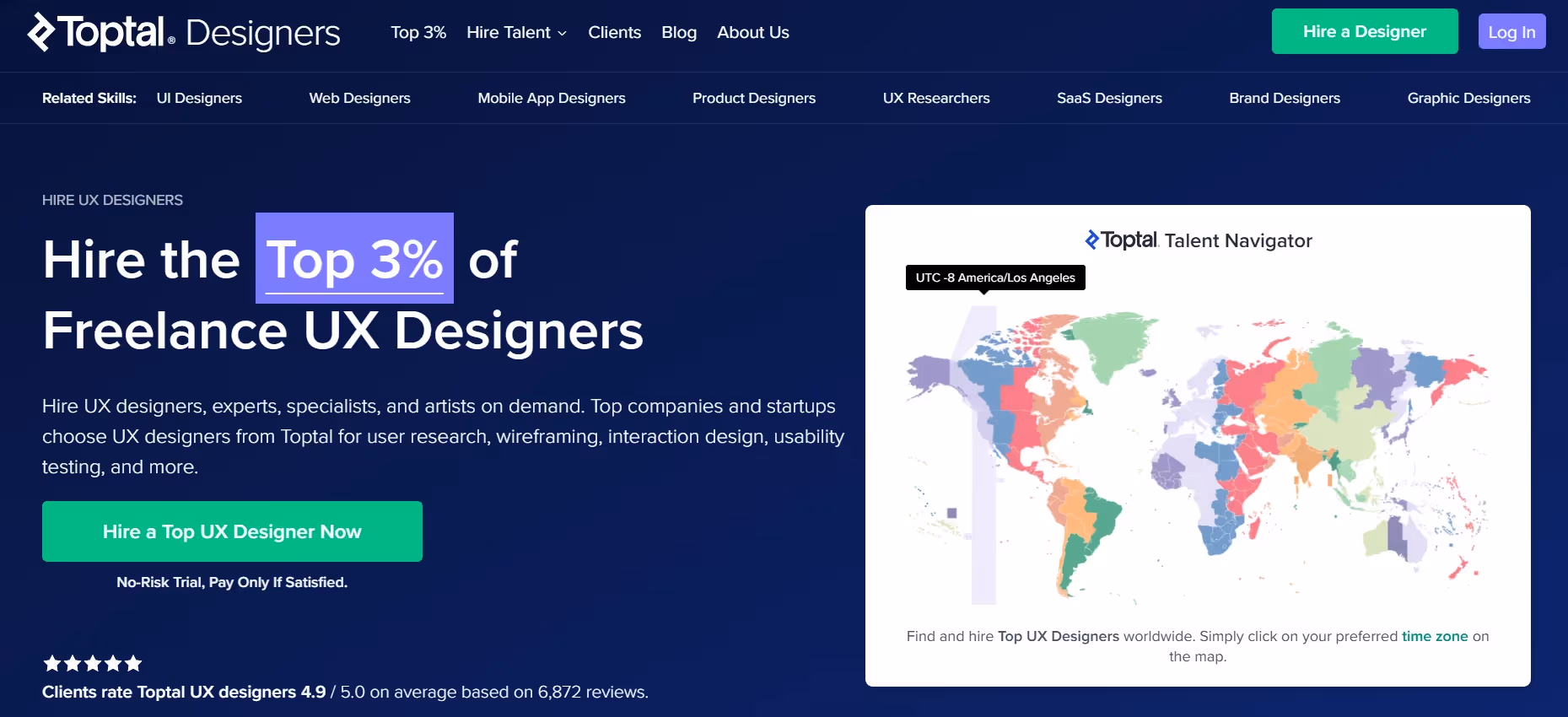Image resolution: width=1568 pixels, height=717 pixels.
Task: Click the Related Skills: label
Action: point(89,98)
